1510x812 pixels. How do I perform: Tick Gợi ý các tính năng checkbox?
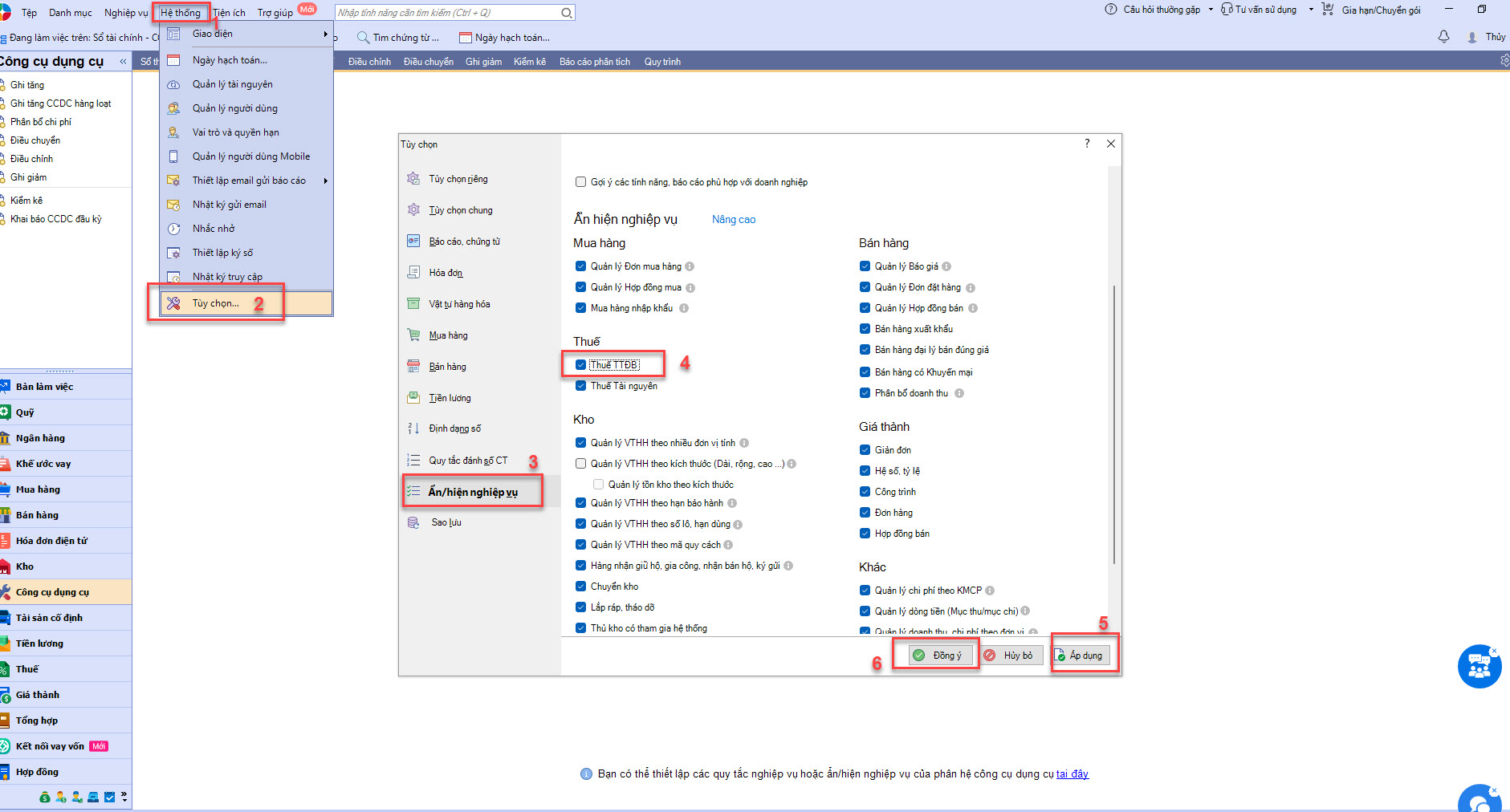[580, 182]
